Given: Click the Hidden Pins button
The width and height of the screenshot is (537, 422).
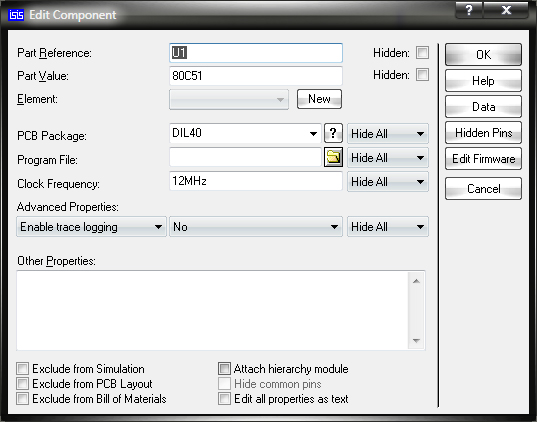Looking at the screenshot, I should [483, 133].
